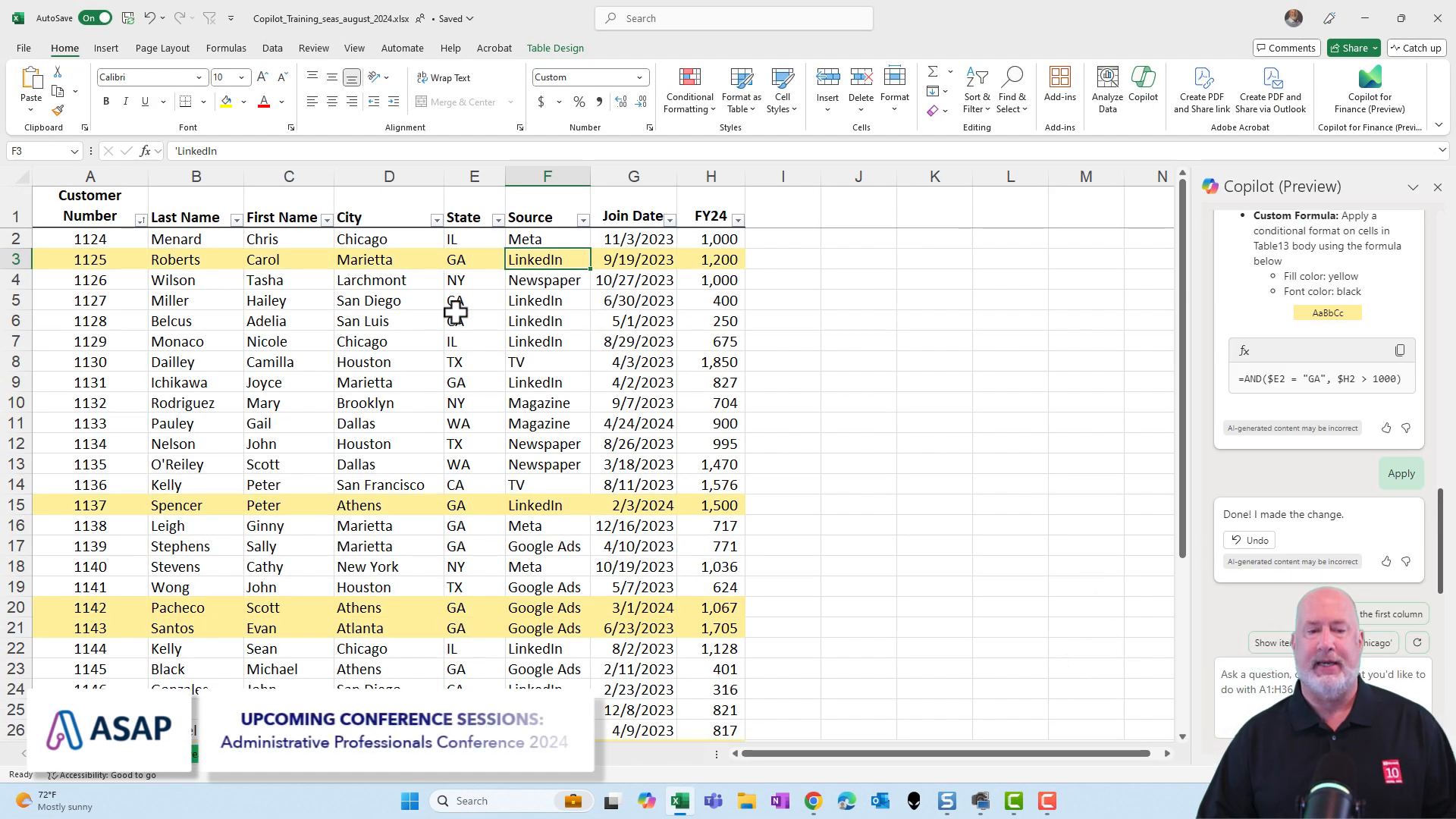Open the Custom table style dropdown
The image size is (1456, 819).
pyautogui.click(x=638, y=77)
